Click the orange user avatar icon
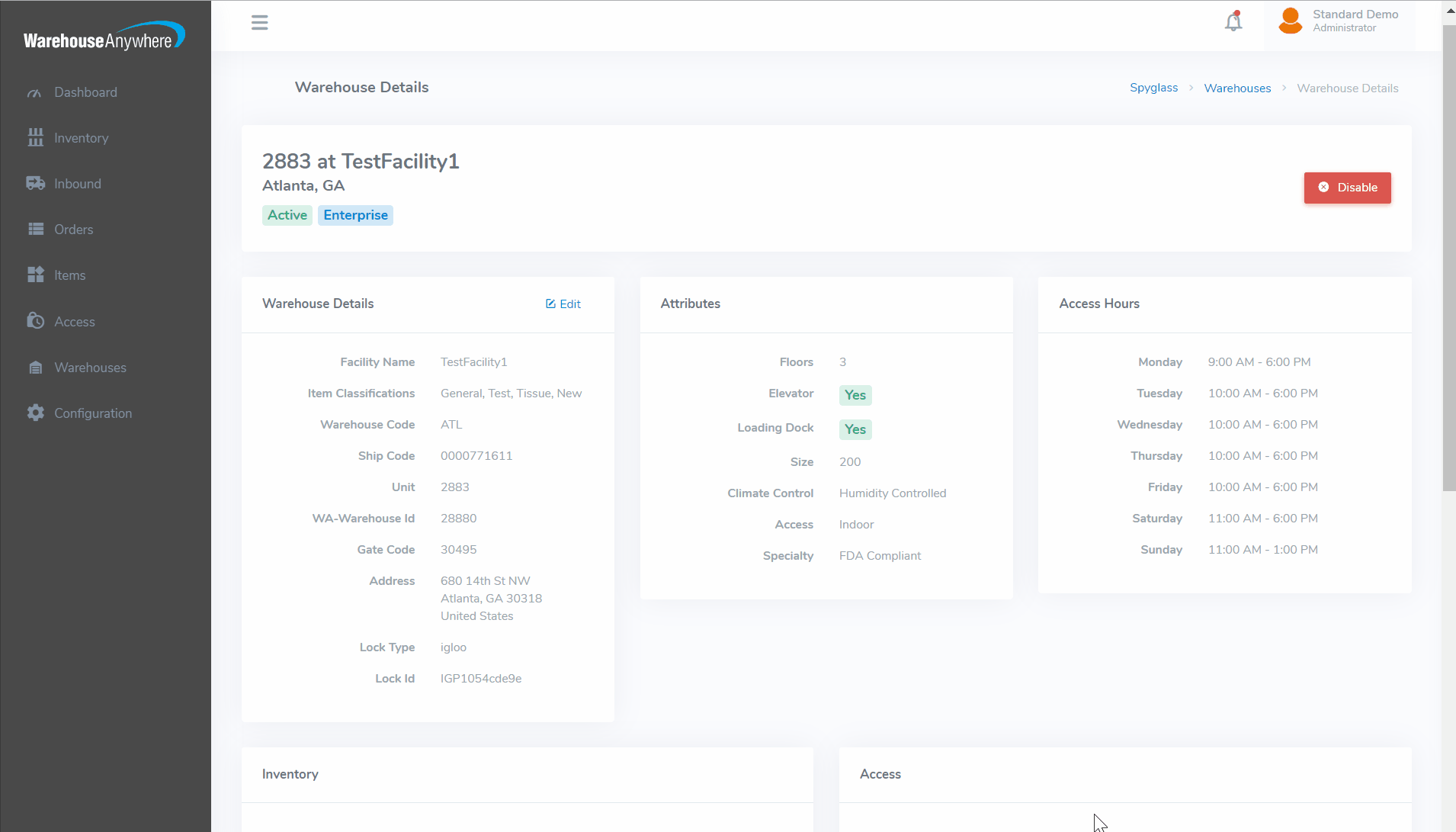 1290,21
